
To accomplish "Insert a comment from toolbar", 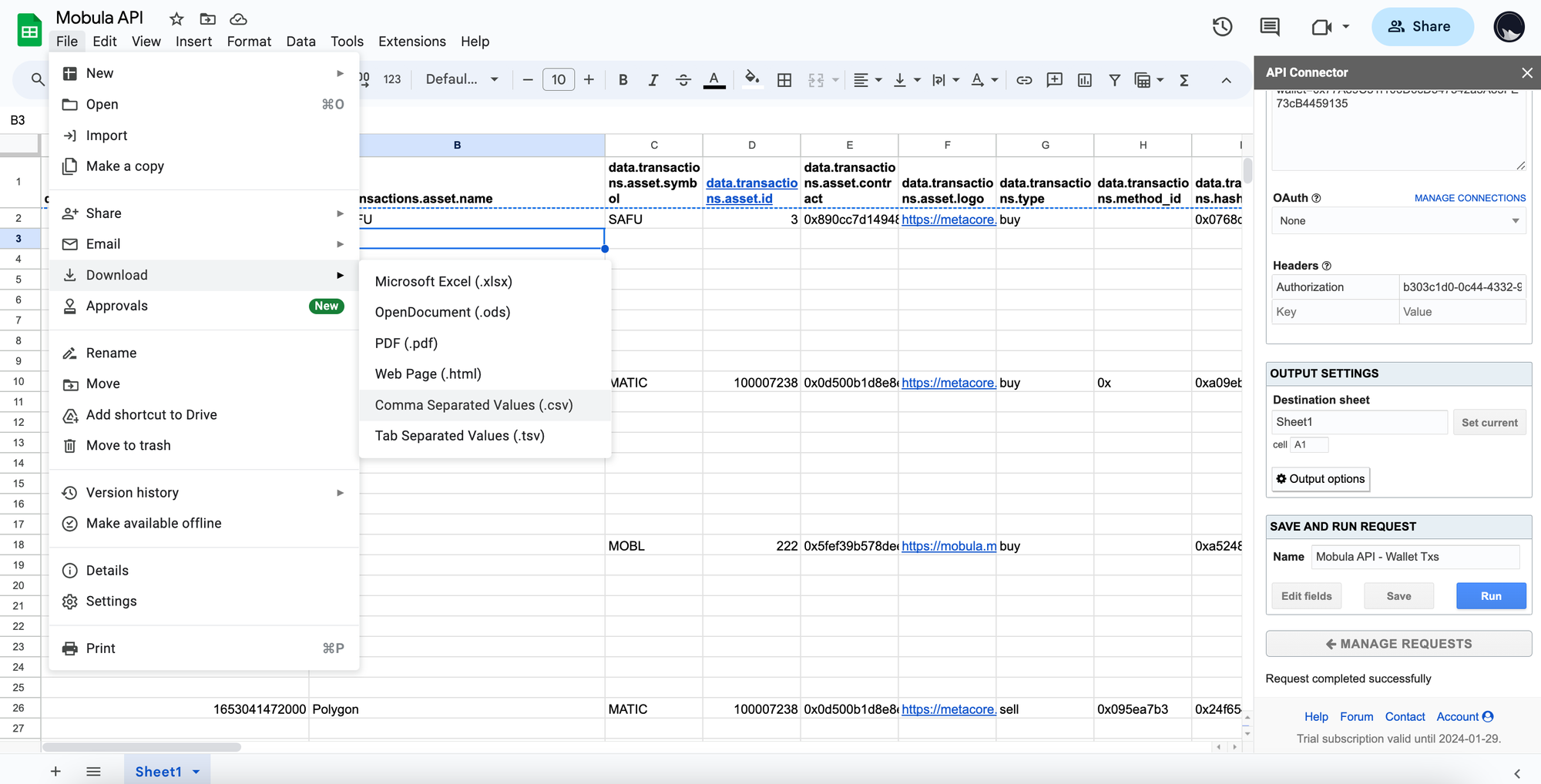I will click(1054, 79).
